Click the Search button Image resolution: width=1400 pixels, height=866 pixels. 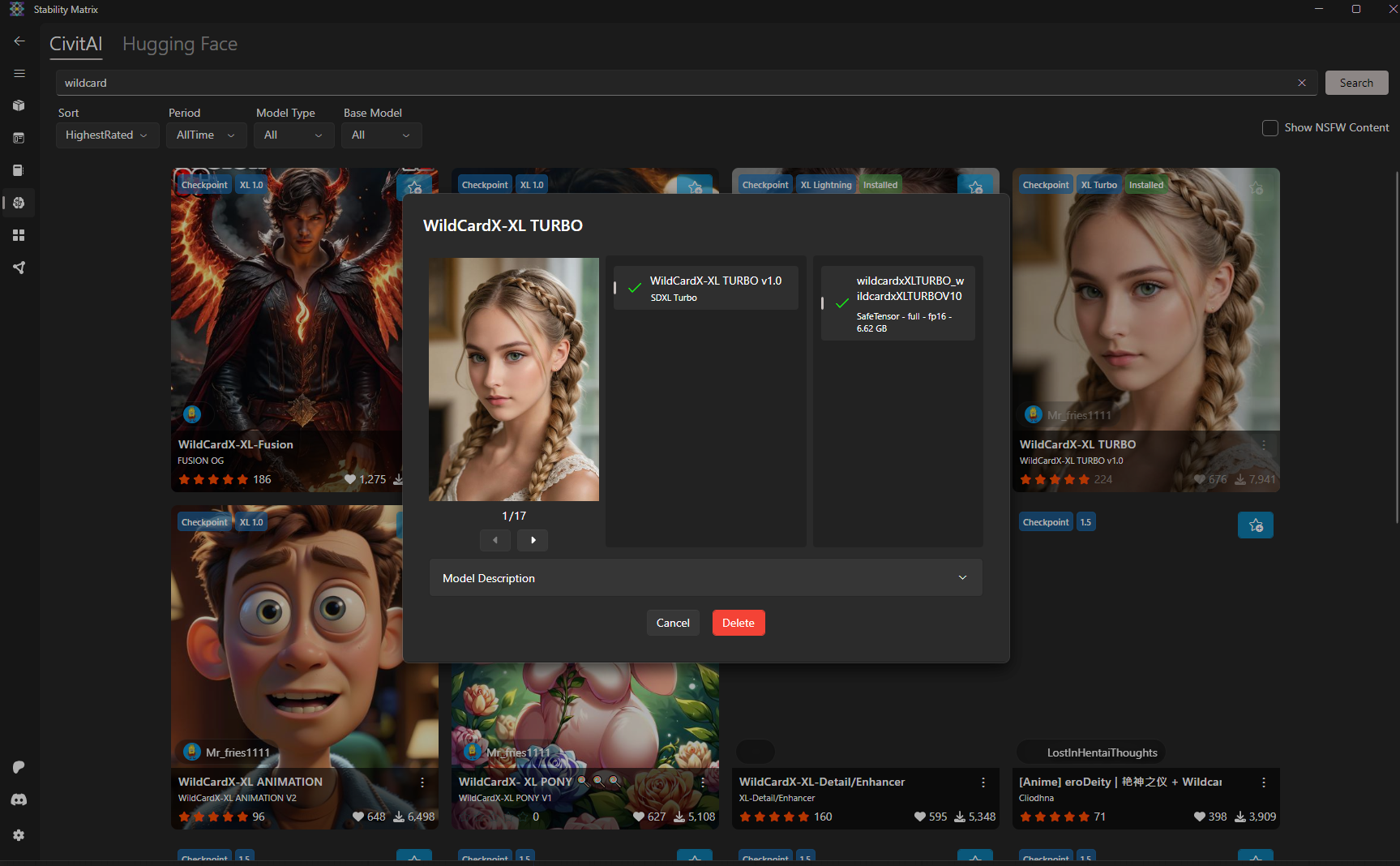1356,83
